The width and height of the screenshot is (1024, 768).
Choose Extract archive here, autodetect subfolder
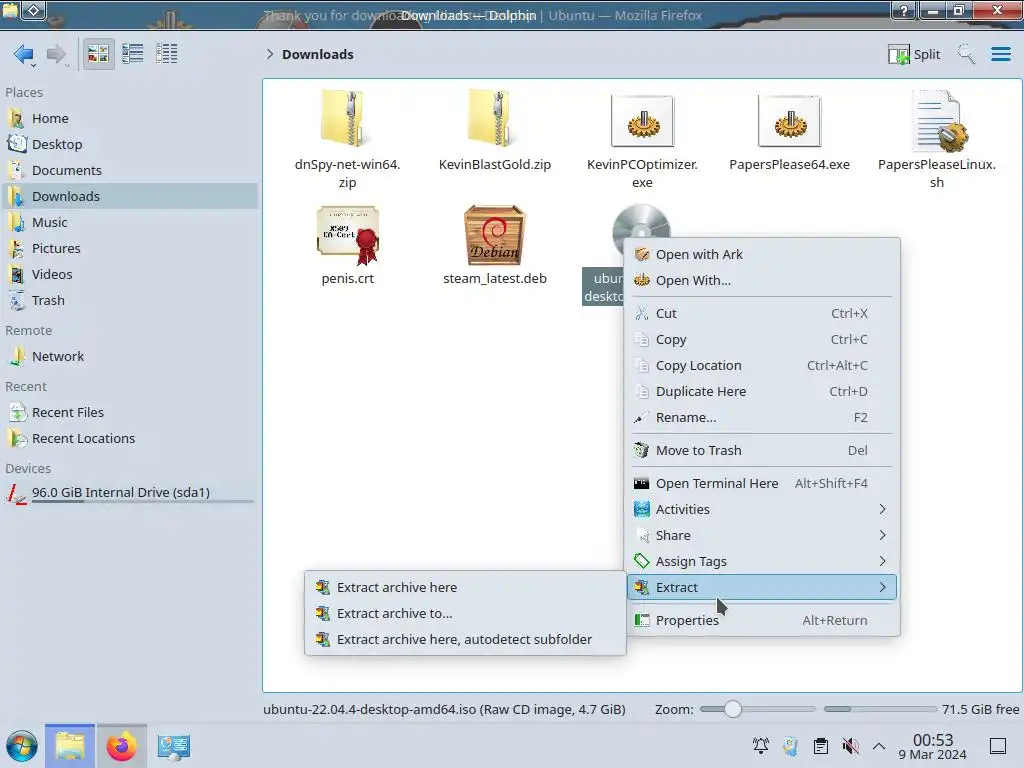pyautogui.click(x=465, y=640)
